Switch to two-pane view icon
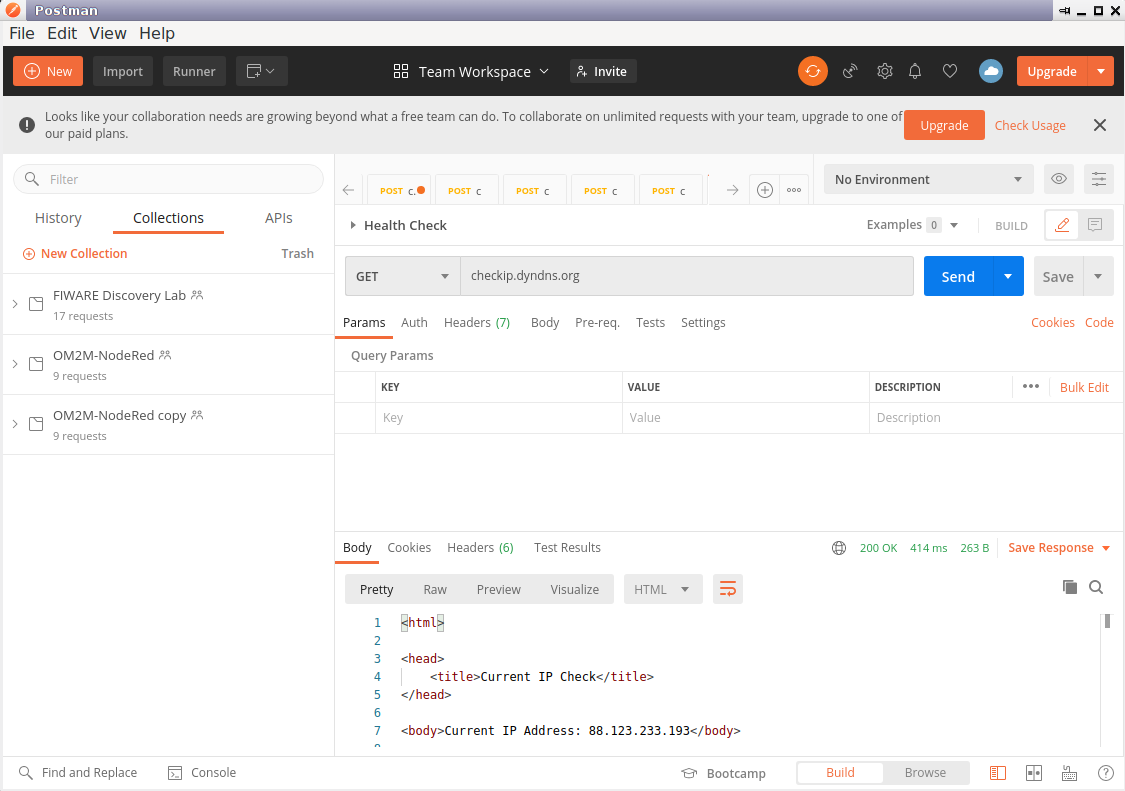This screenshot has height=791, width=1125. [x=1034, y=773]
